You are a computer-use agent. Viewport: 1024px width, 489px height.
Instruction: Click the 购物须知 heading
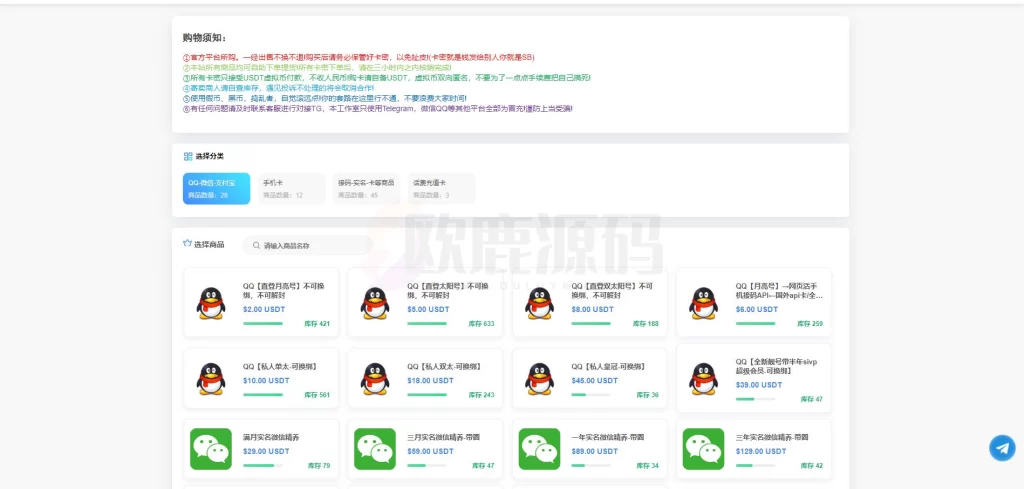point(204,39)
